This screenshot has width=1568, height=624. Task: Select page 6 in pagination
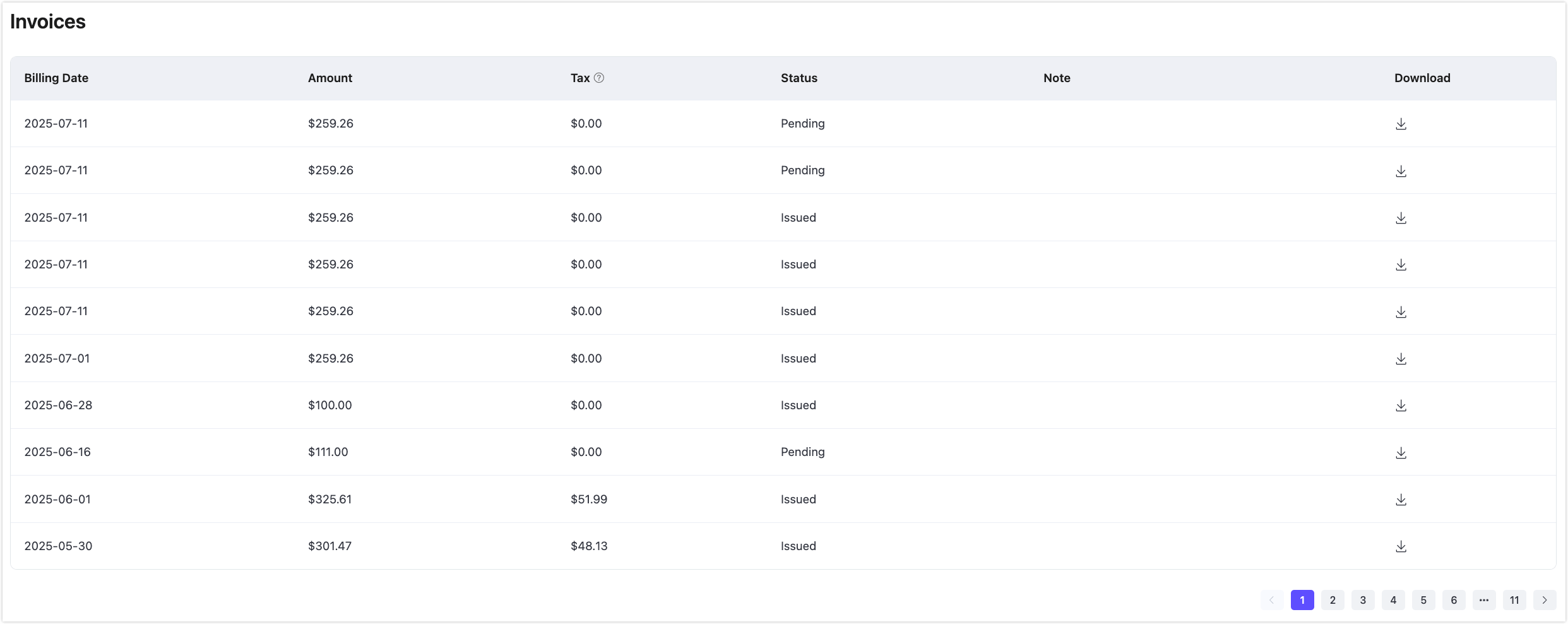[x=1454, y=600]
